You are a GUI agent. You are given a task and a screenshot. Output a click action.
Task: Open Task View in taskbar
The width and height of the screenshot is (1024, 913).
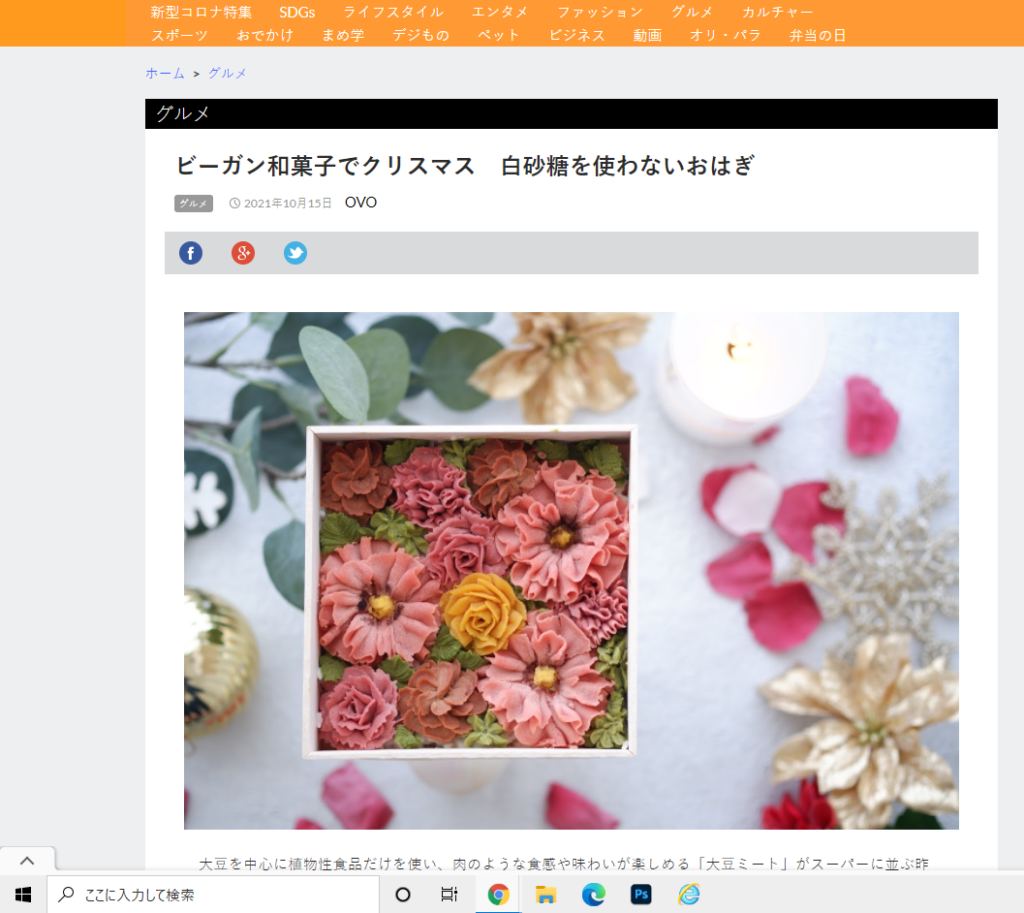tap(449, 894)
